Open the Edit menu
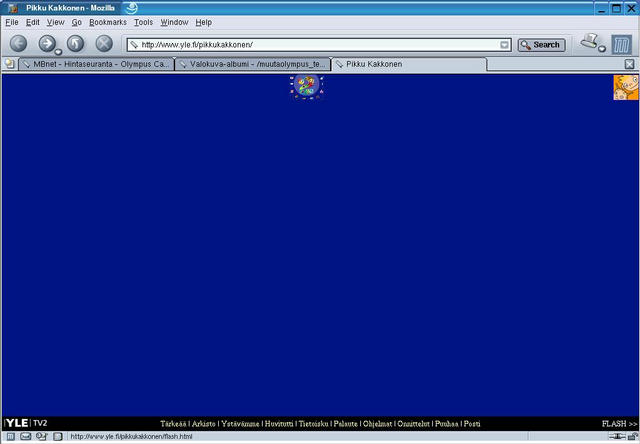The image size is (640, 444). point(33,22)
